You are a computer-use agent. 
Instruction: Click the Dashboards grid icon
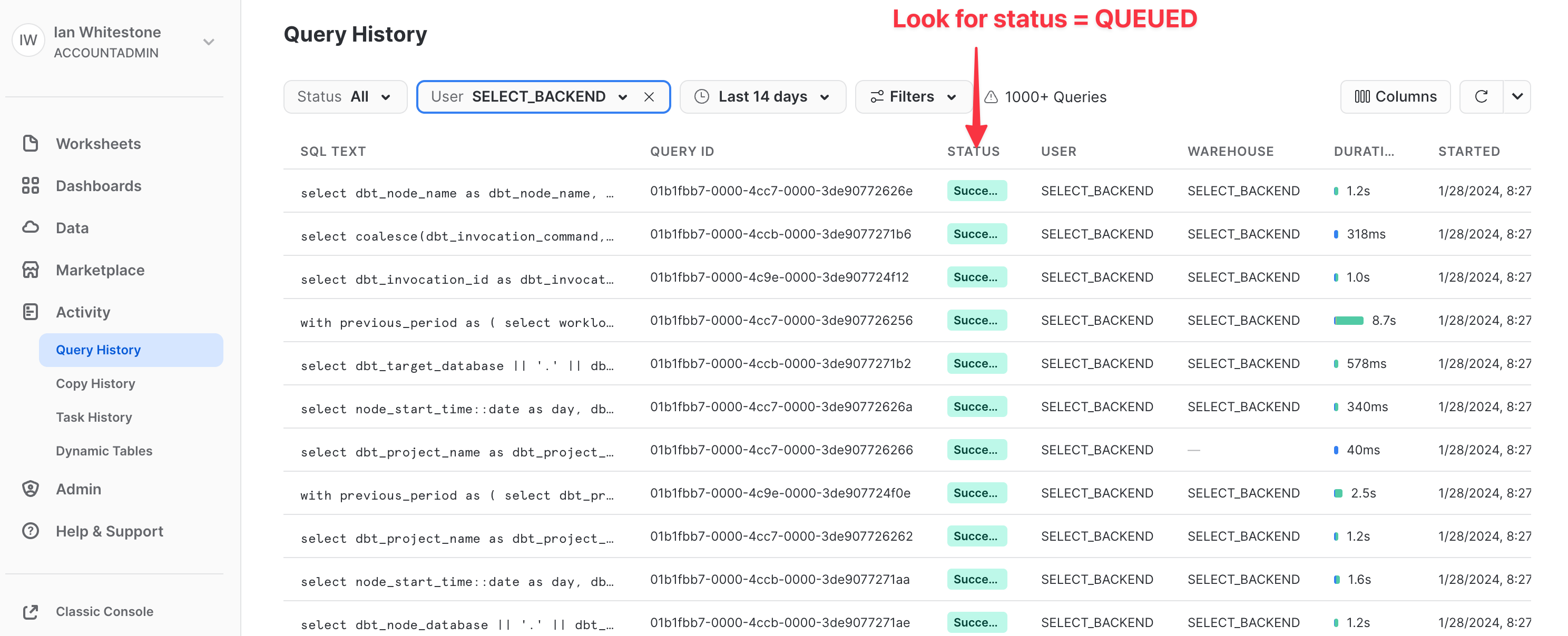point(31,185)
